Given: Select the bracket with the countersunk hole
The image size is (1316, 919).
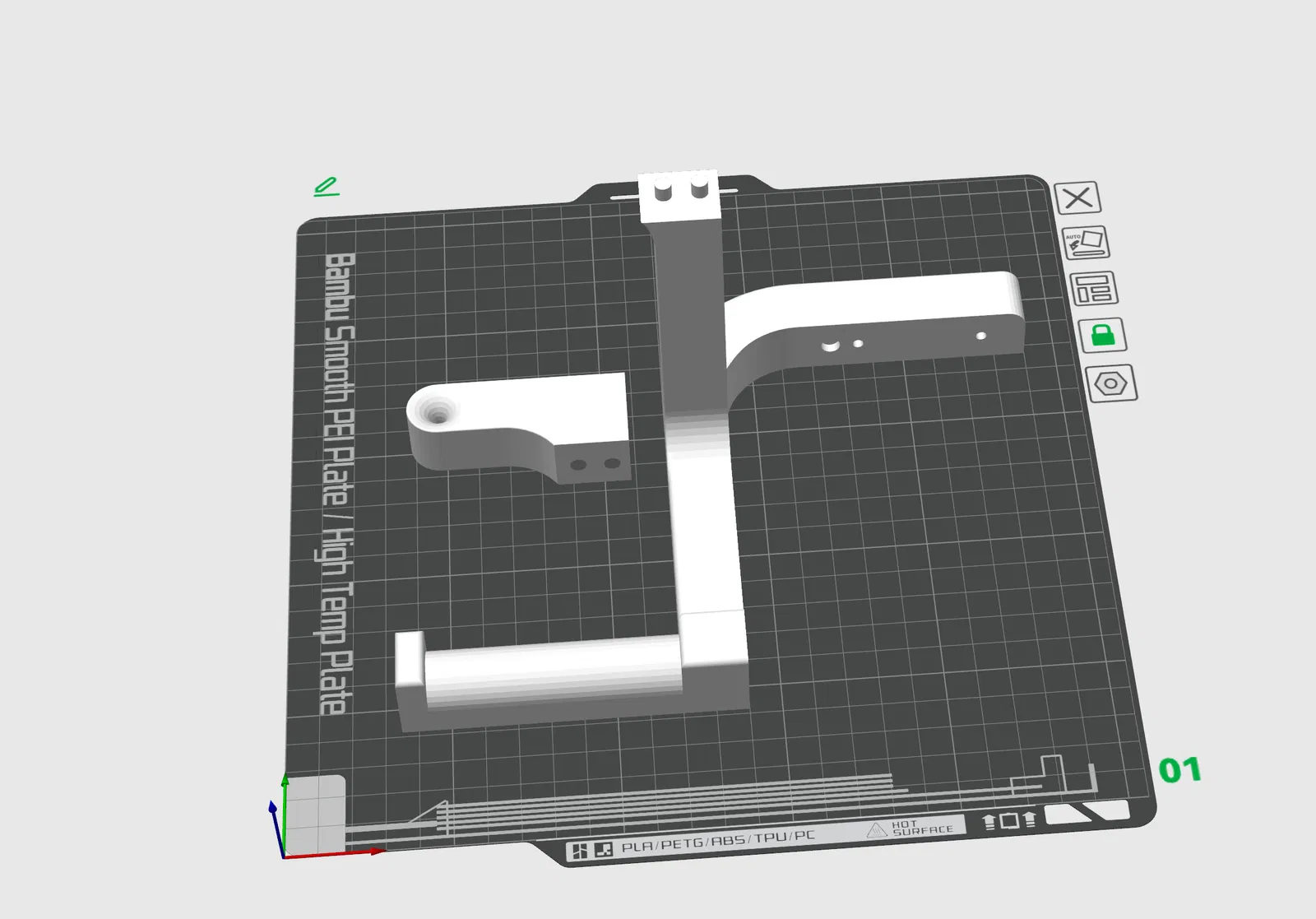Looking at the screenshot, I should pyautogui.click(x=519, y=428).
